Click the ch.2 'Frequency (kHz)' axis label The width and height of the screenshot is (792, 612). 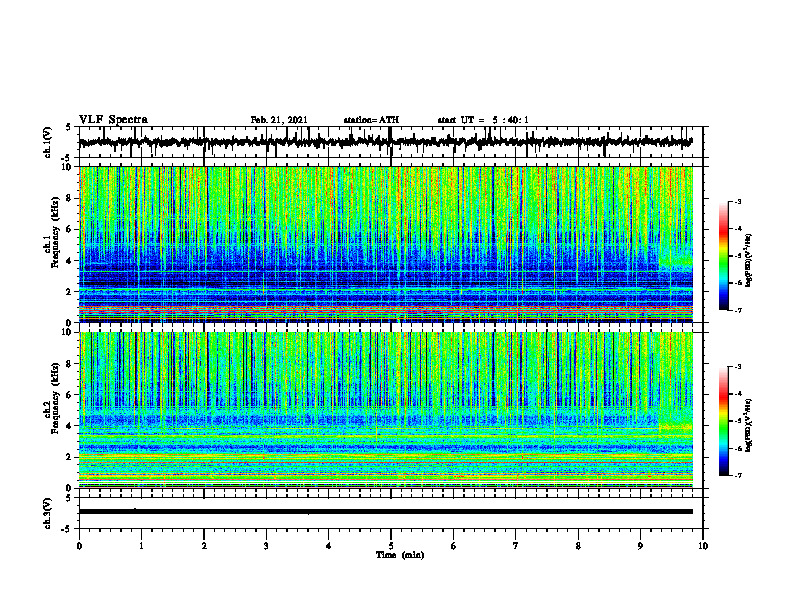[x=55, y=398]
